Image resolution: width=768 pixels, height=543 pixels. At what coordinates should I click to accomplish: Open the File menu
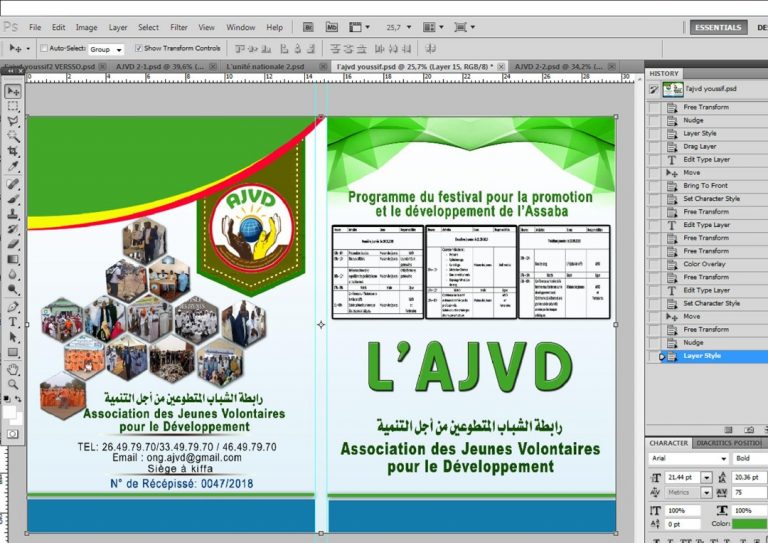tap(35, 27)
